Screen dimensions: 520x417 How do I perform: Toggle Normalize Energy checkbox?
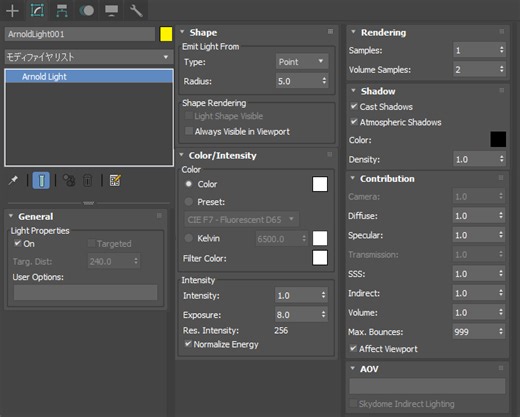[x=188, y=344]
